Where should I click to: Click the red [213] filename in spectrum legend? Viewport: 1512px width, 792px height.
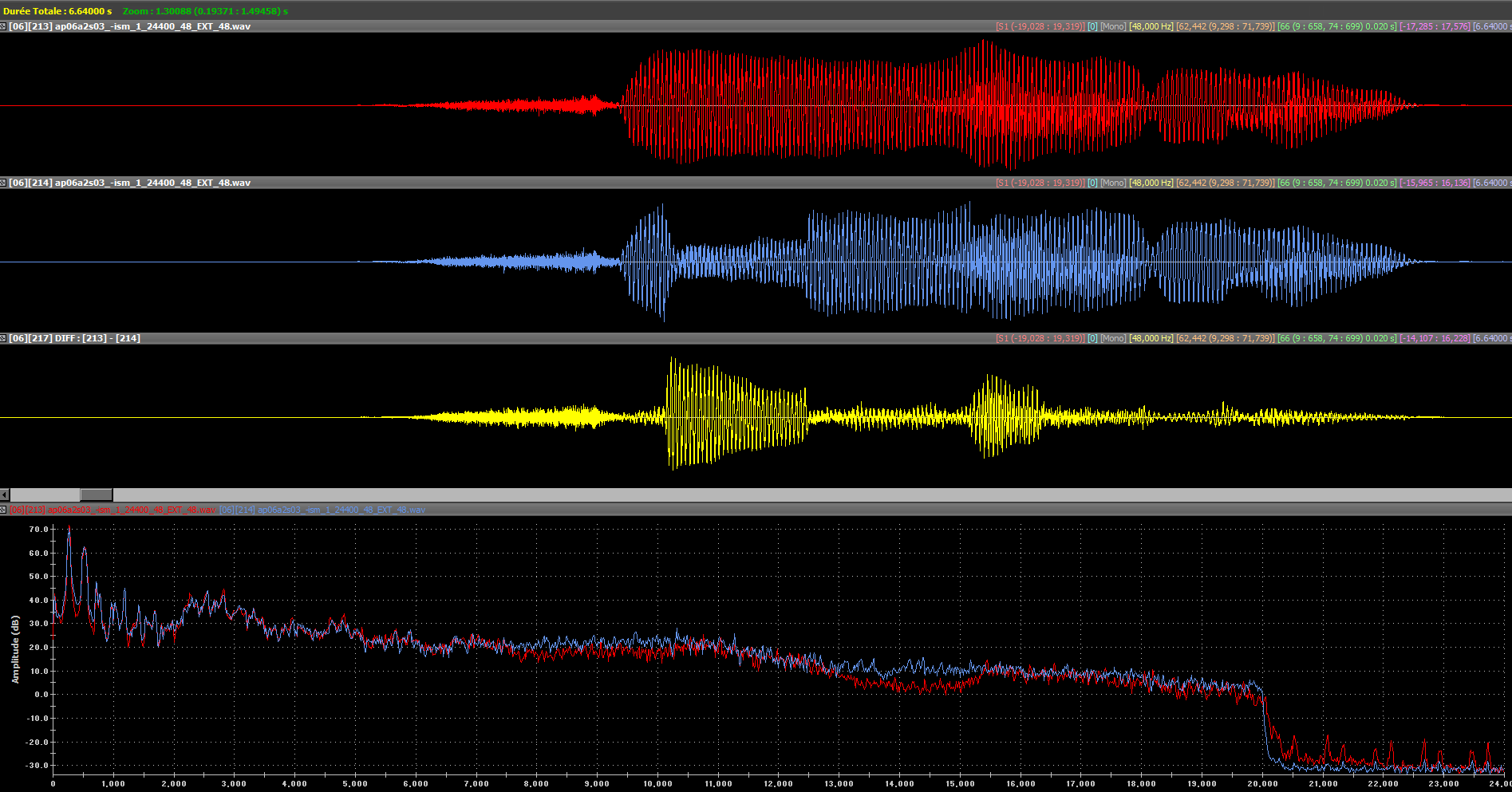[x=113, y=510]
